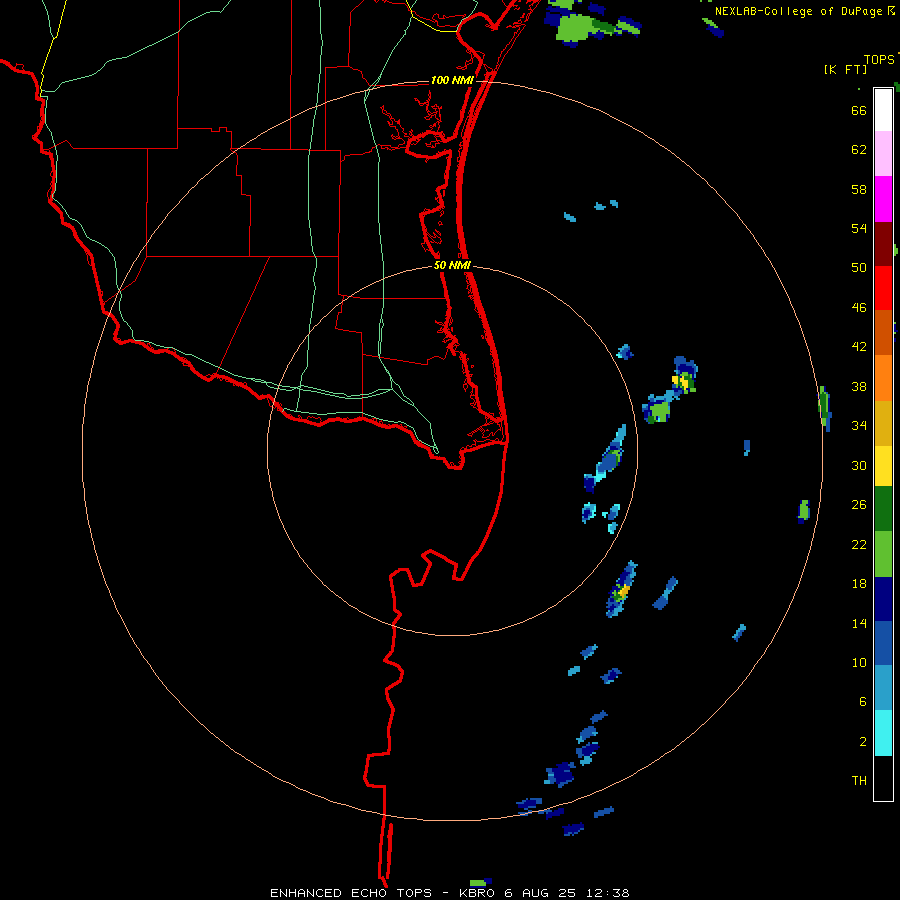Select the '10' legend value
900x900 pixels.
859,663
